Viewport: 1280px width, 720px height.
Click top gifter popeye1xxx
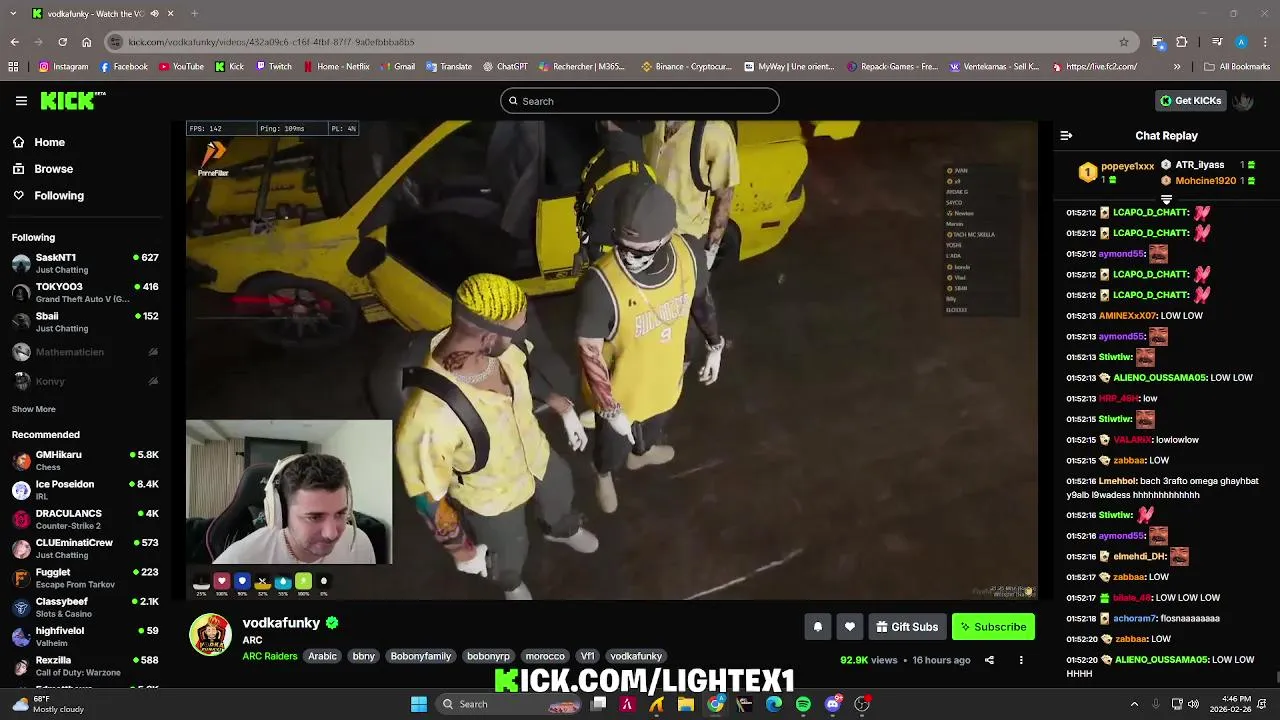click(x=1127, y=166)
